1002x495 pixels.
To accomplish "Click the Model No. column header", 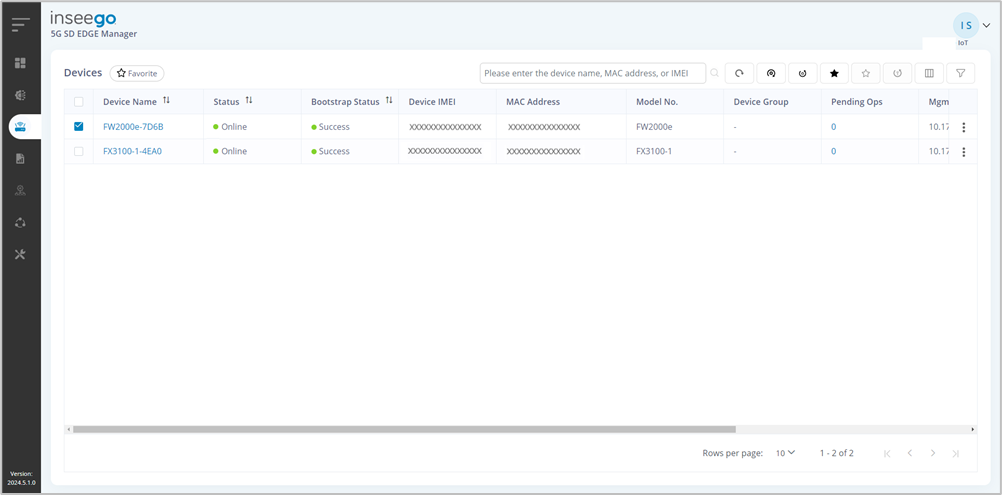I will pyautogui.click(x=657, y=102).
